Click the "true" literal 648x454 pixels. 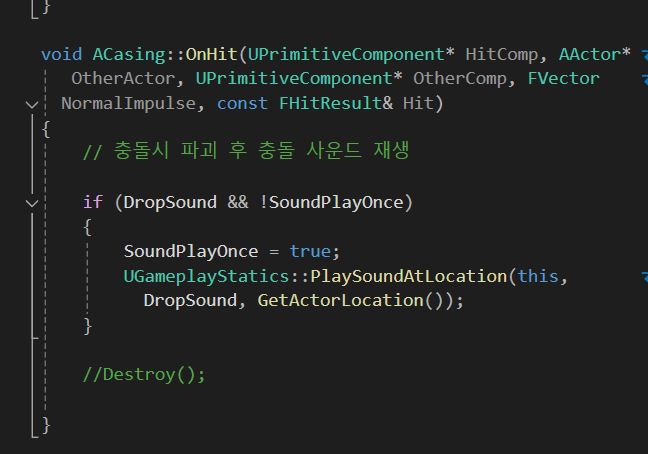(310, 251)
